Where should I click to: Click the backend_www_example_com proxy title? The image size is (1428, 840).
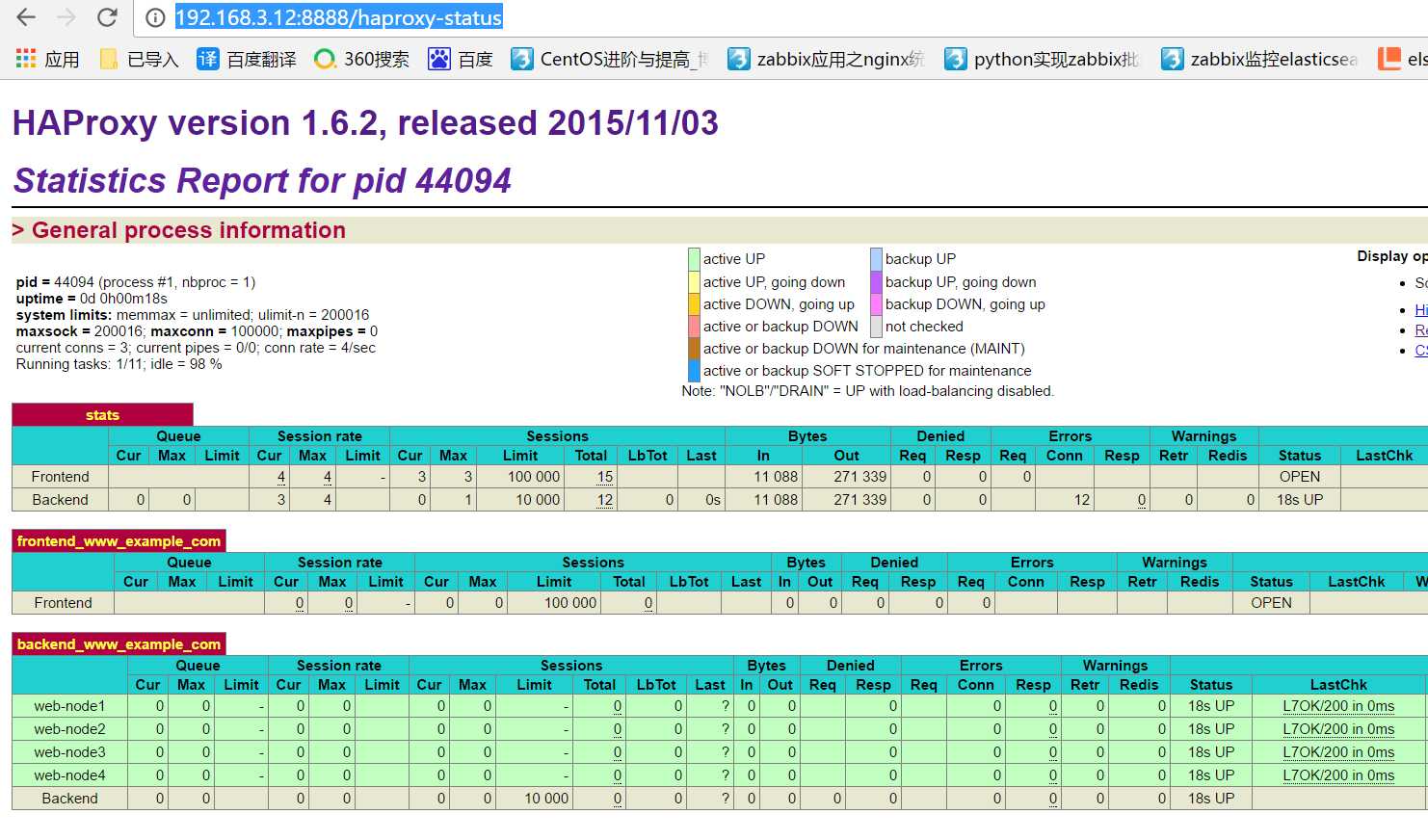click(x=119, y=644)
